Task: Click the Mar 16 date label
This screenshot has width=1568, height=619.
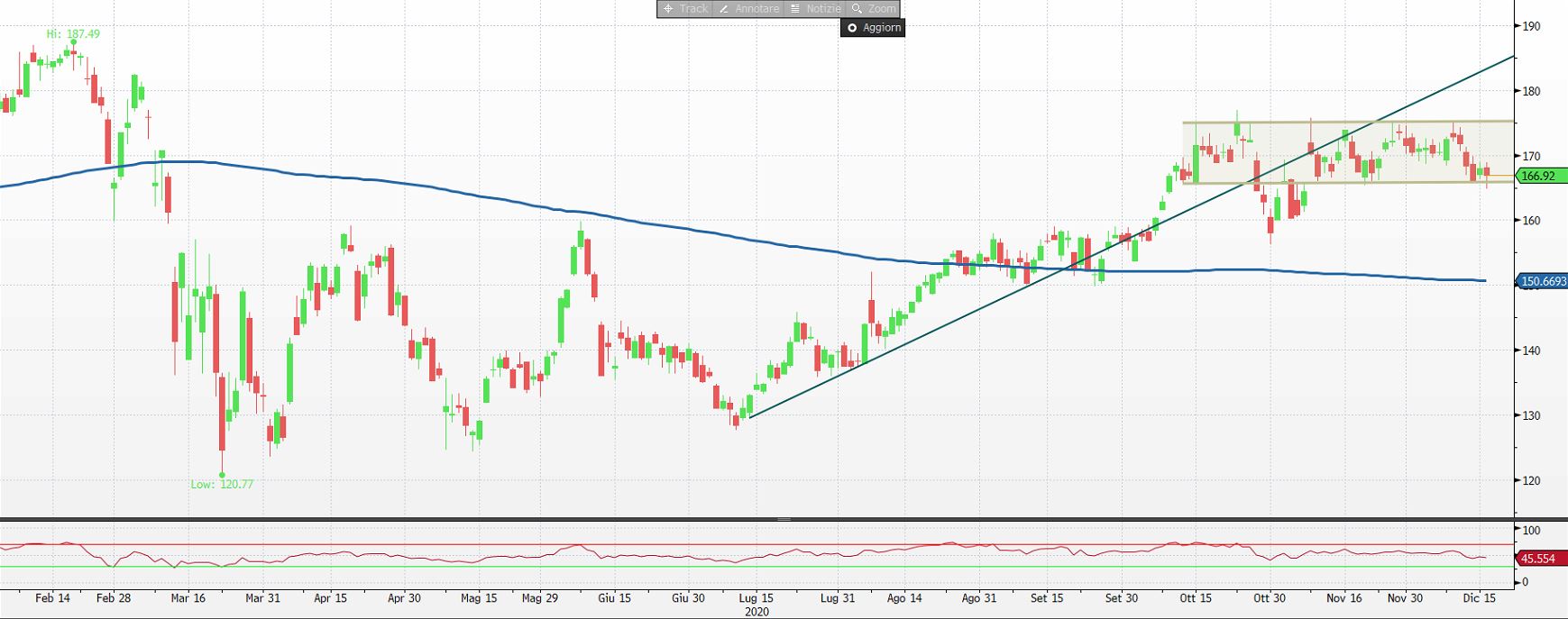Action: point(188,598)
